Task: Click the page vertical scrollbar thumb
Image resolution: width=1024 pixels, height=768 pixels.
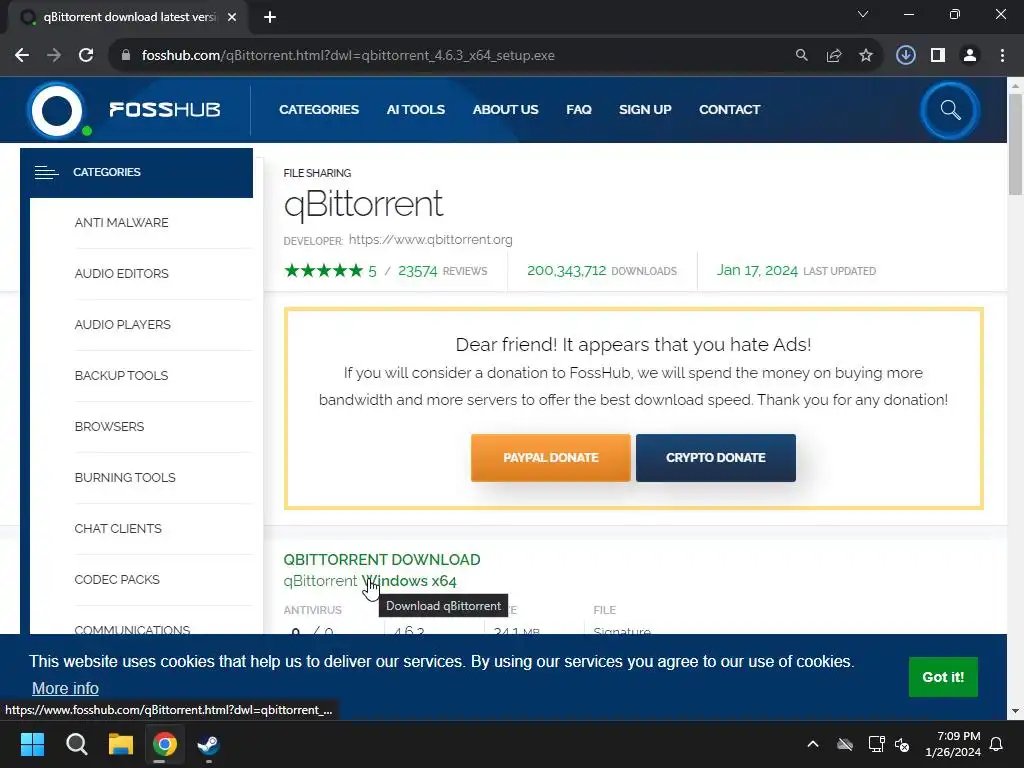Action: tap(1015, 144)
